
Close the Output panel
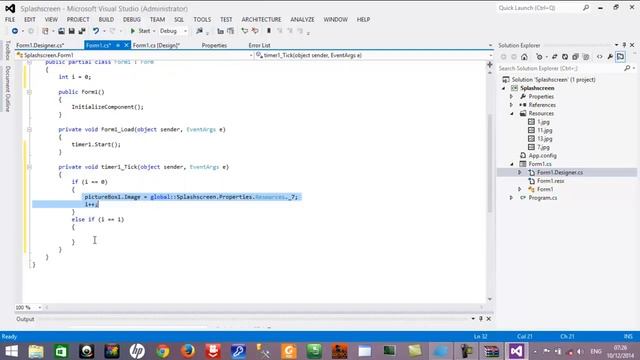tap(489, 319)
